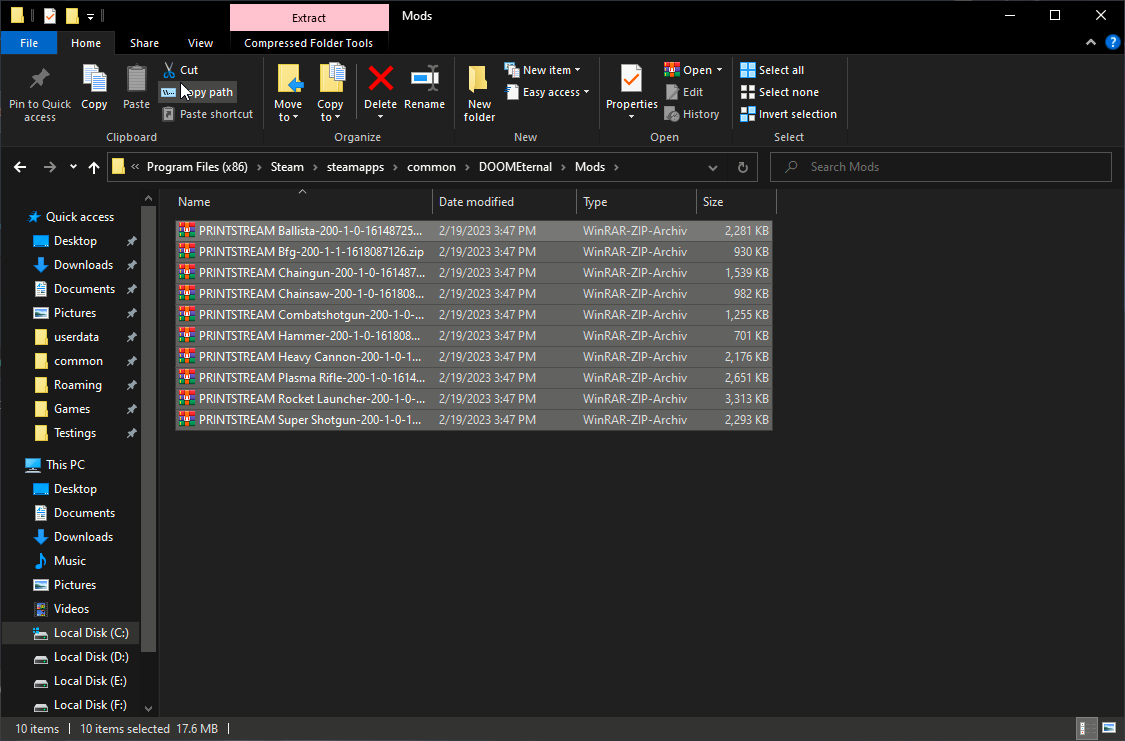Viewport: 1125px width, 741px height.
Task: Sort by Date modified column
Action: [504, 202]
